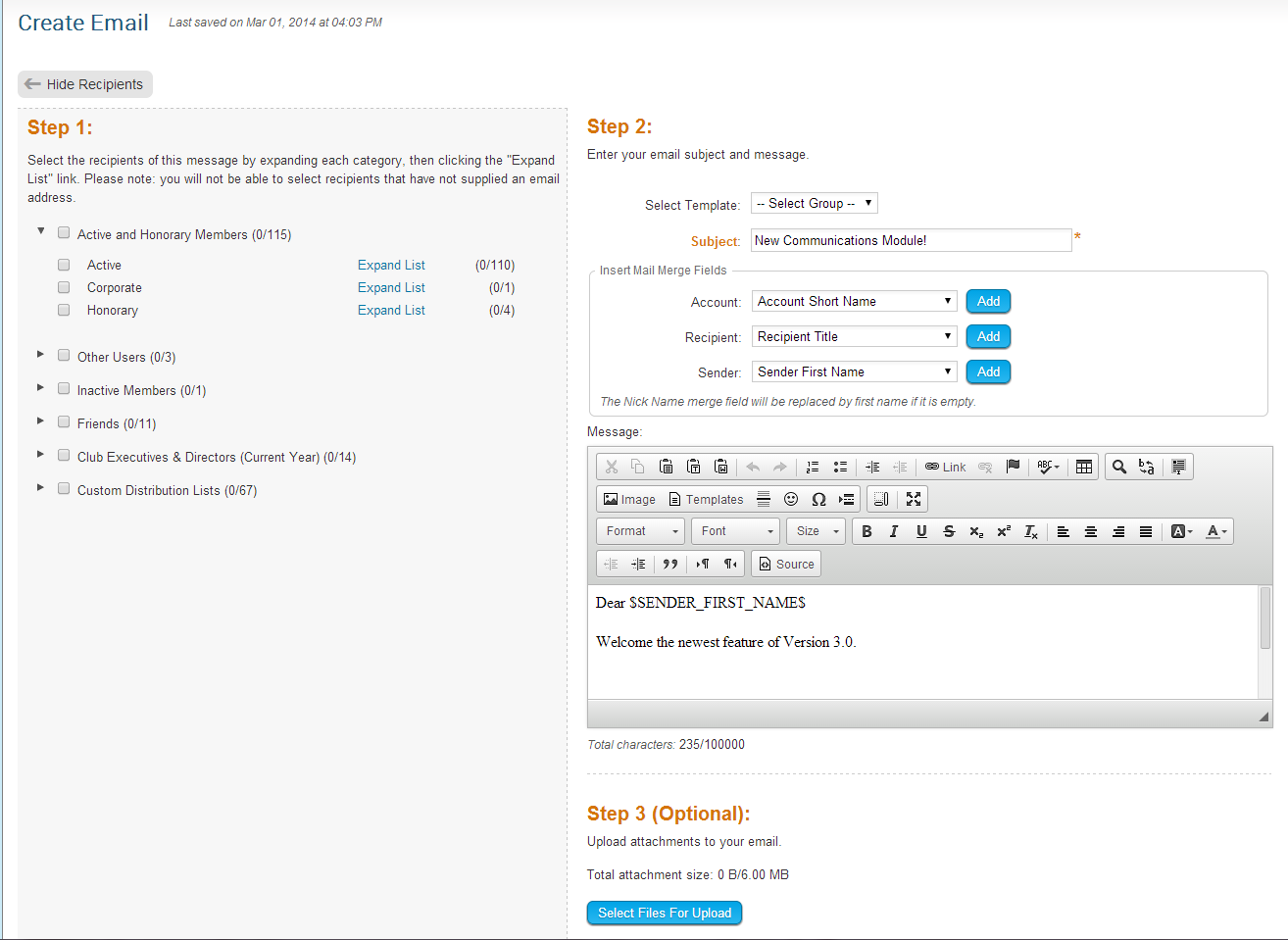Screen dimensions: 1288x940
Task: Toggle Show Blocks in editor
Action: click(x=881, y=499)
